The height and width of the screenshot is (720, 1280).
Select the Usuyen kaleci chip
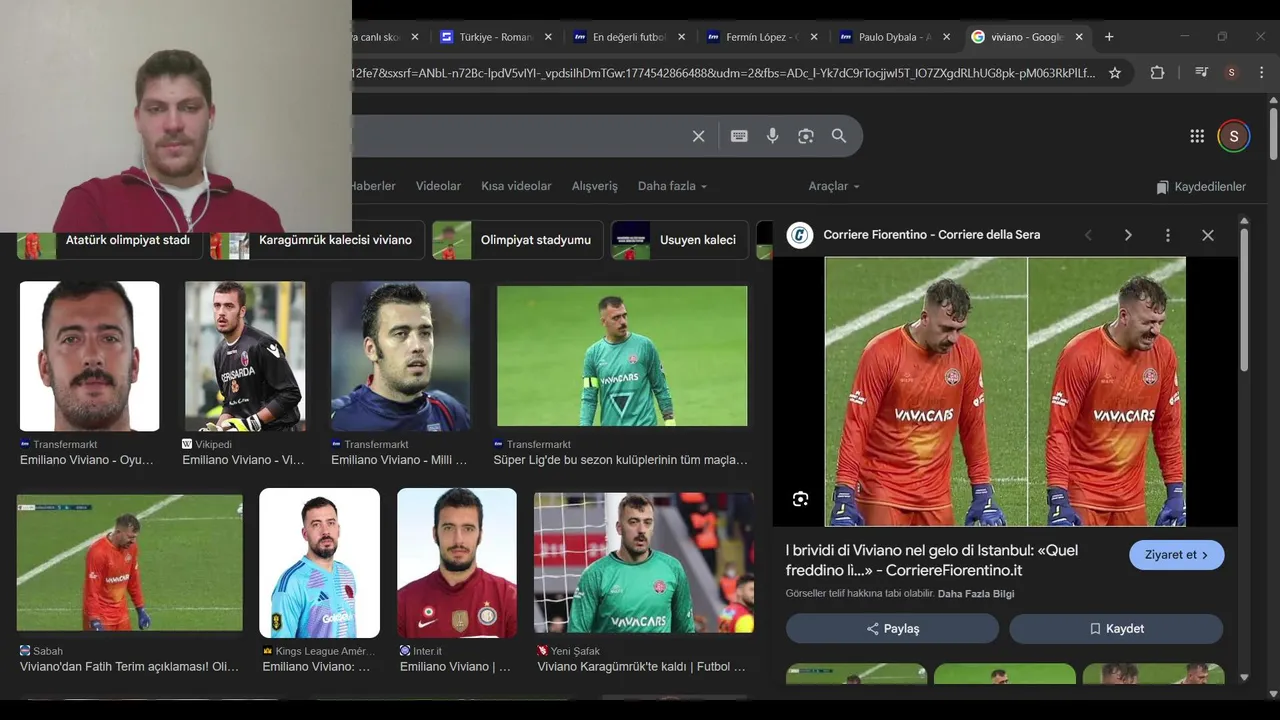[x=680, y=240]
